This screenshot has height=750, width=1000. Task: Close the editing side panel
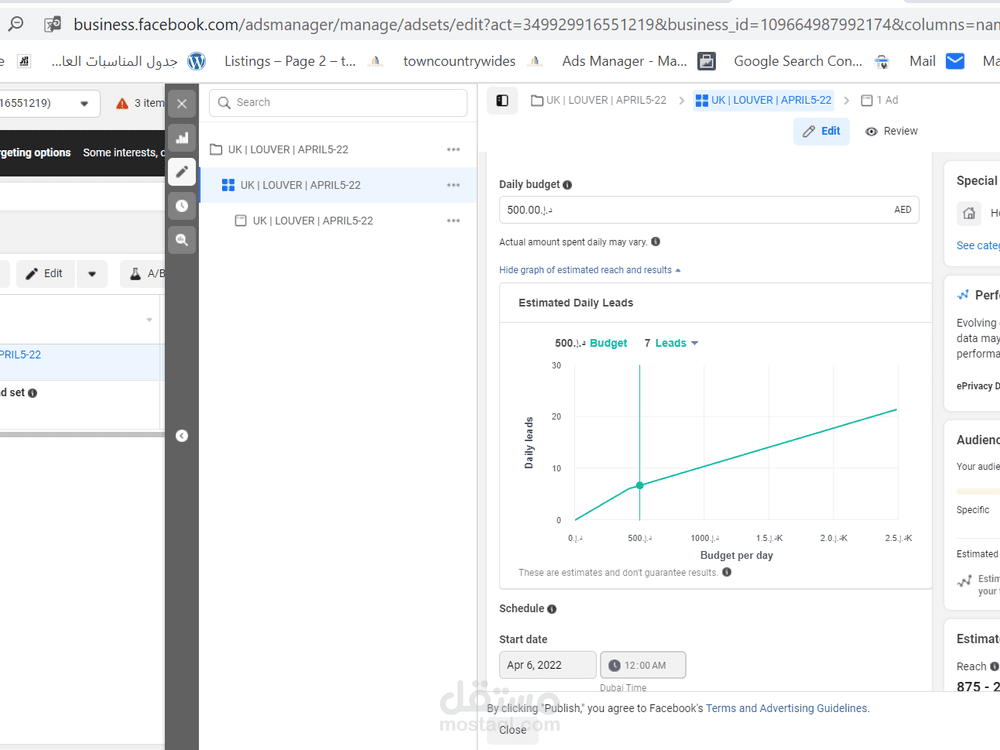182,104
